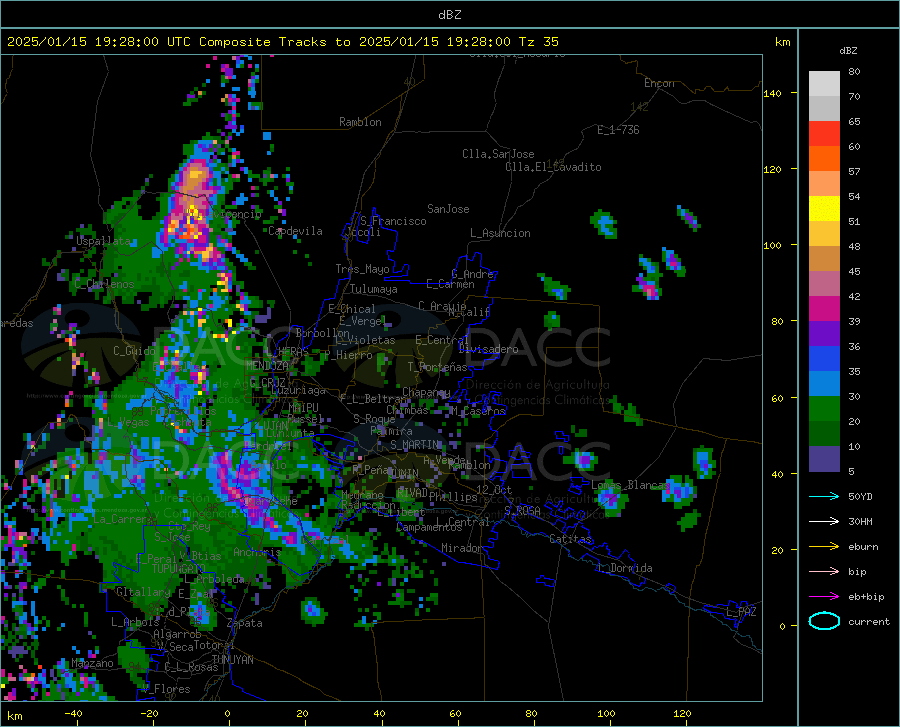This screenshot has width=900, height=727.
Task: Click the V_Flores place label
Action: click(166, 689)
